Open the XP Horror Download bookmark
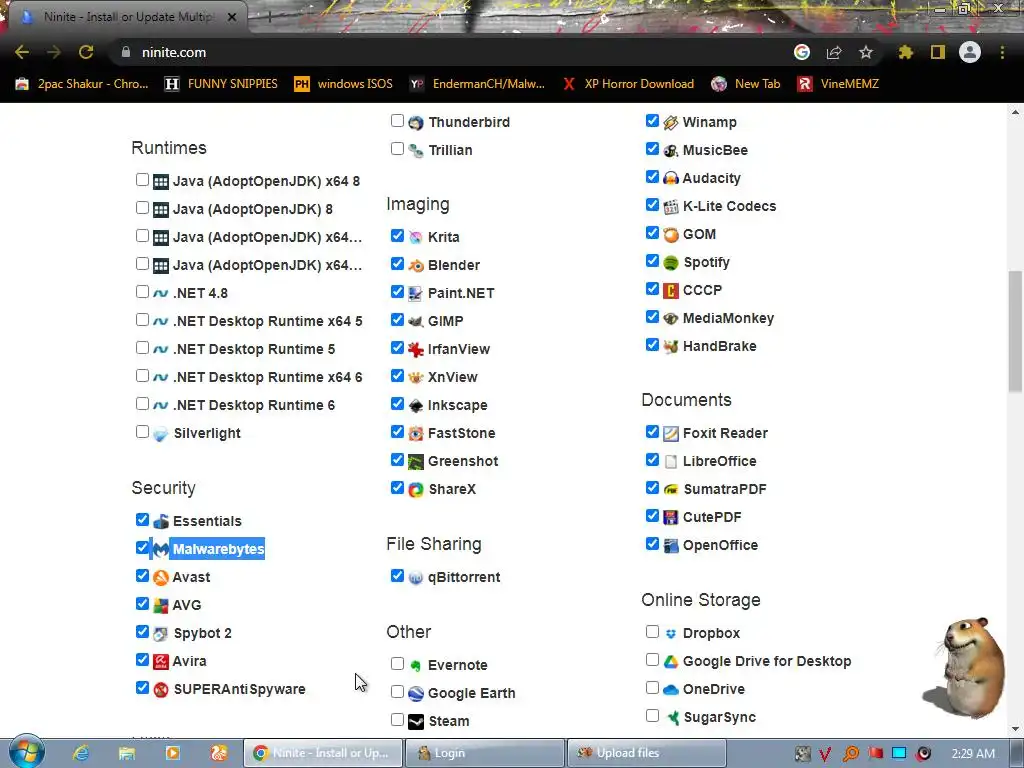 (628, 84)
